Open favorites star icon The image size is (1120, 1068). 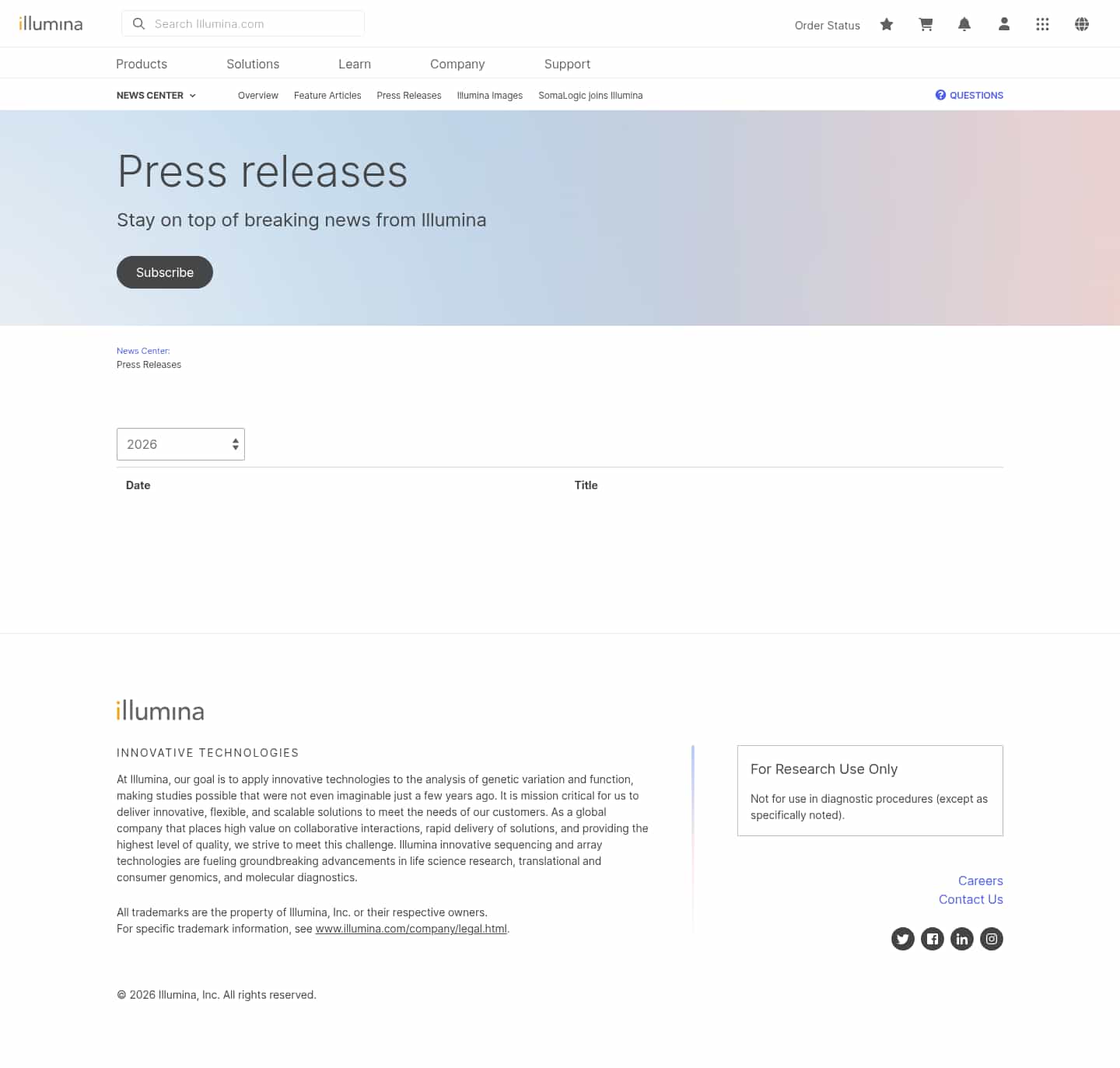887,24
